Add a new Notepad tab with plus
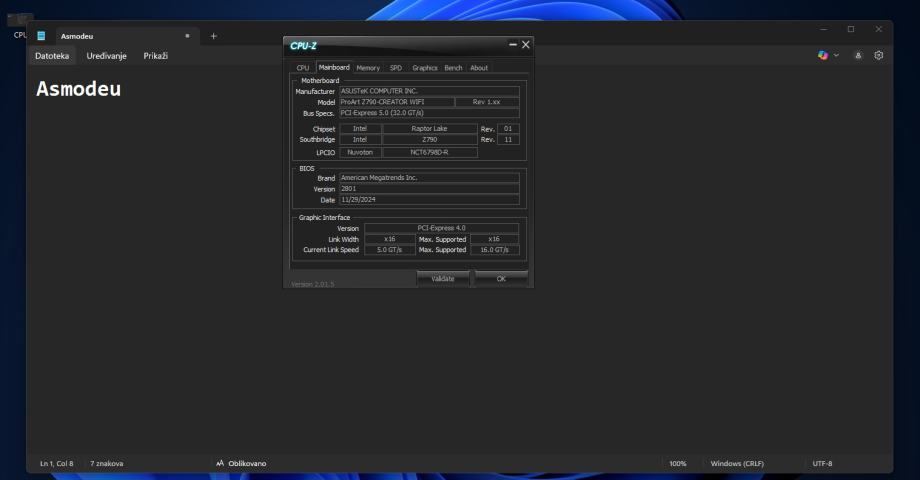This screenshot has height=480, width=920. click(214, 36)
